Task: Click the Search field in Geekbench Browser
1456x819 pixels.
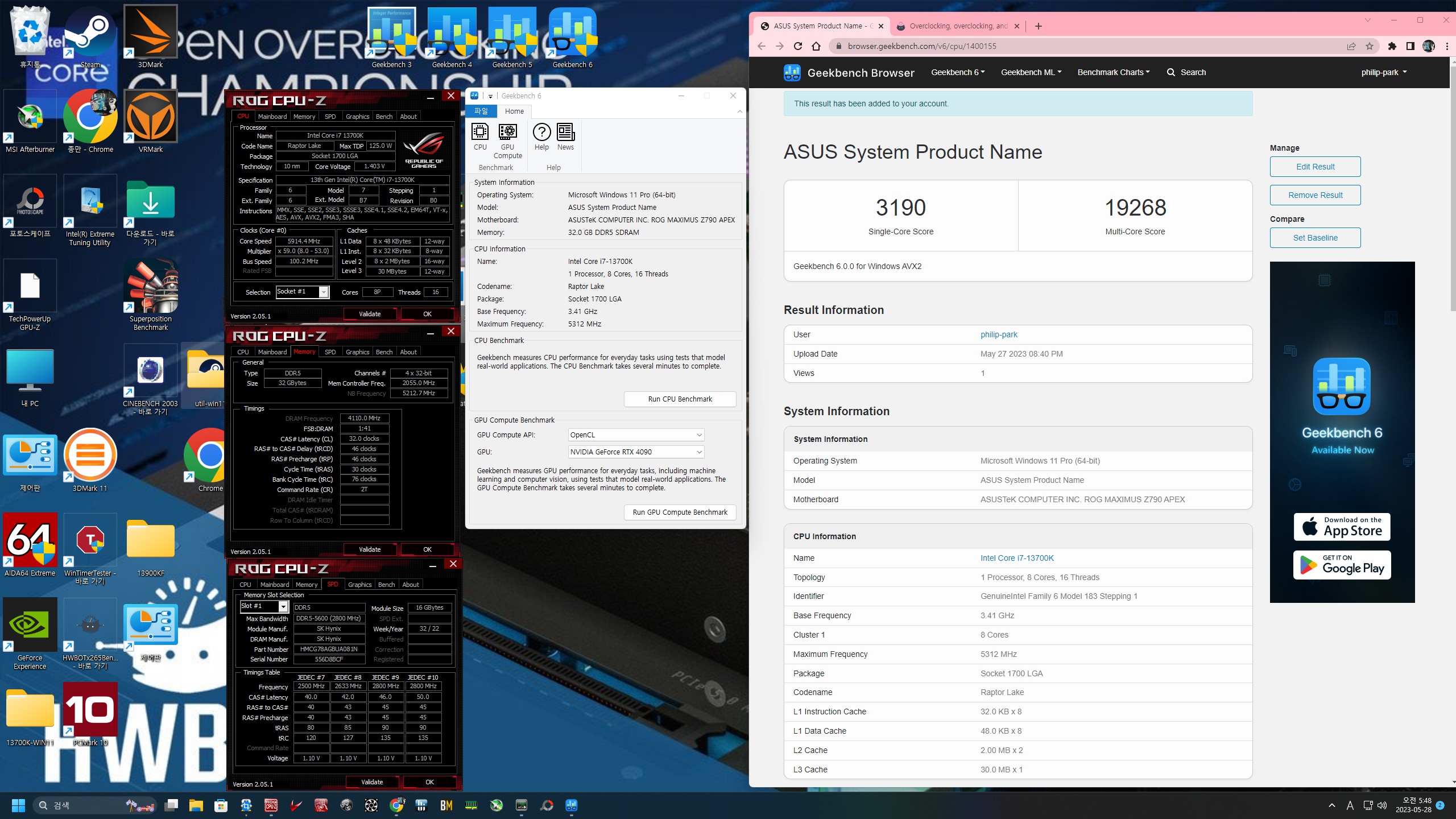Action: 1186,72
